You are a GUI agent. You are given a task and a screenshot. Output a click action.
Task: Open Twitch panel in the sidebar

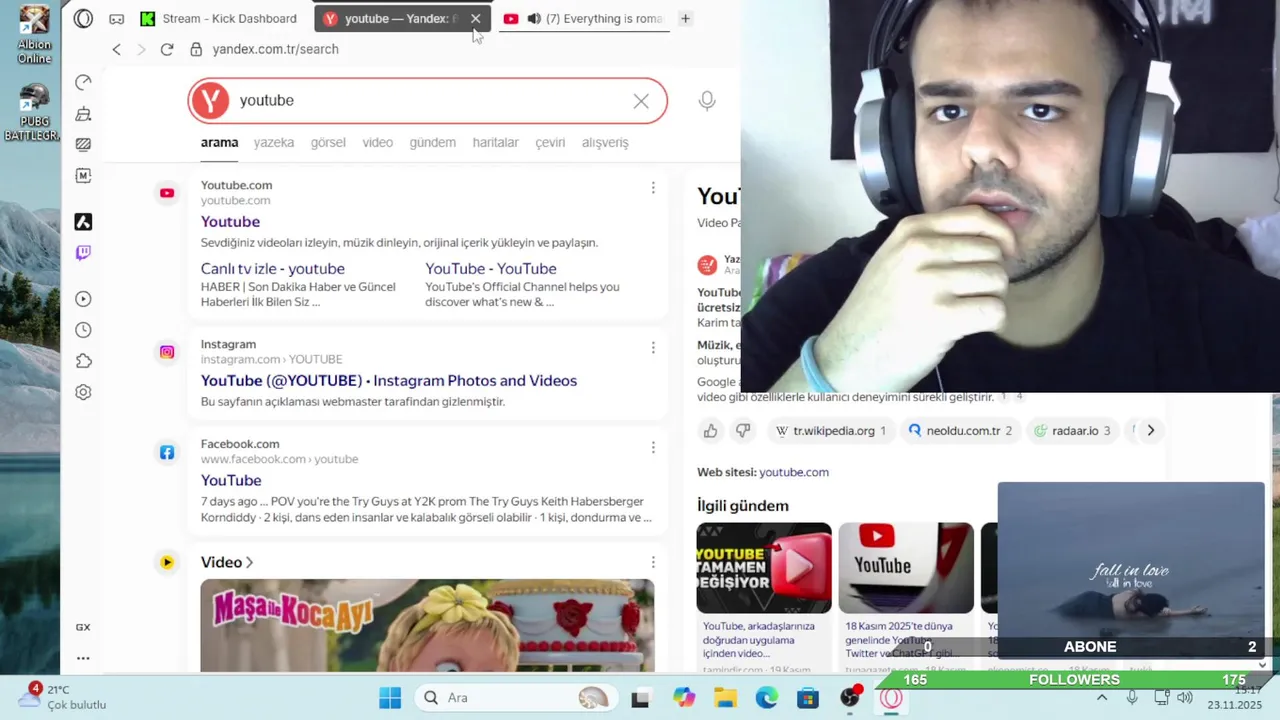pos(84,253)
